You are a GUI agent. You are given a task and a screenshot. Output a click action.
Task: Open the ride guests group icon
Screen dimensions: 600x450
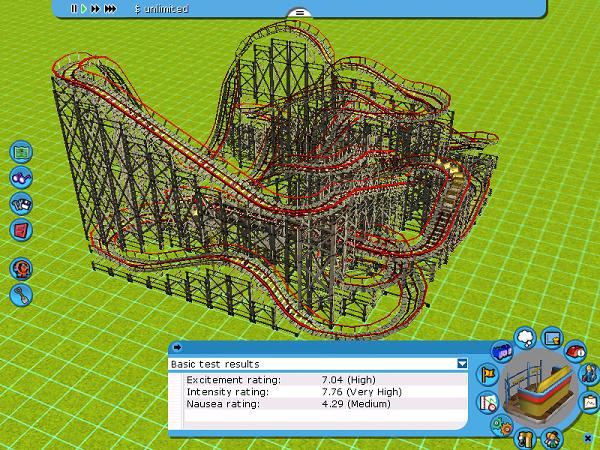pyautogui.click(x=552, y=439)
